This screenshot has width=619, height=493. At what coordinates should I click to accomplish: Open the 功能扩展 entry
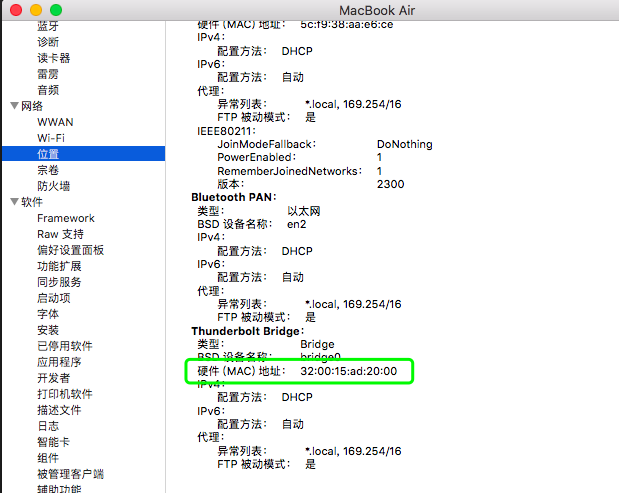[59, 266]
